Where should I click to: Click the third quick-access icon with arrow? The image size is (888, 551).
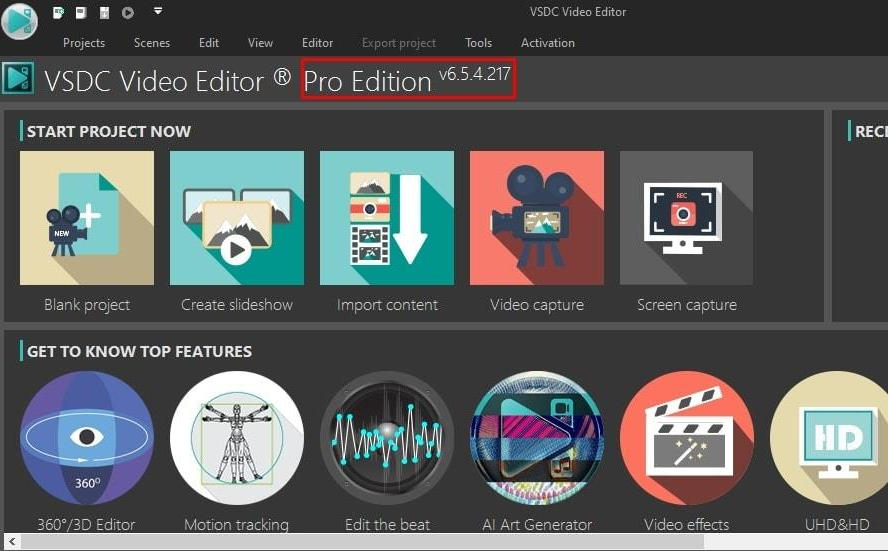tap(104, 12)
